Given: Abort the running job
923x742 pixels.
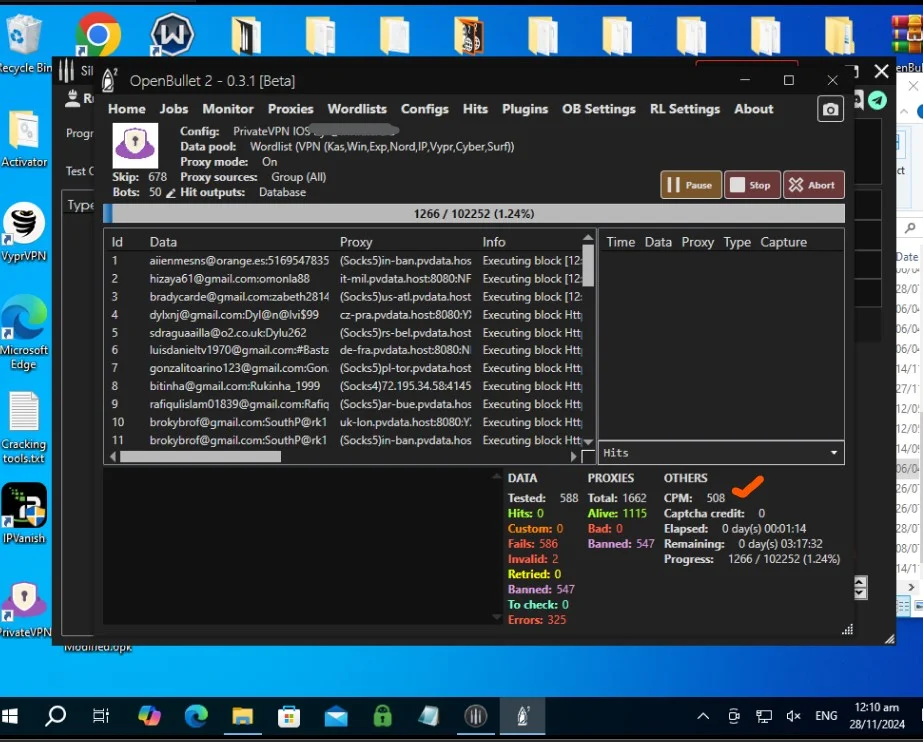Looking at the screenshot, I should click(814, 185).
